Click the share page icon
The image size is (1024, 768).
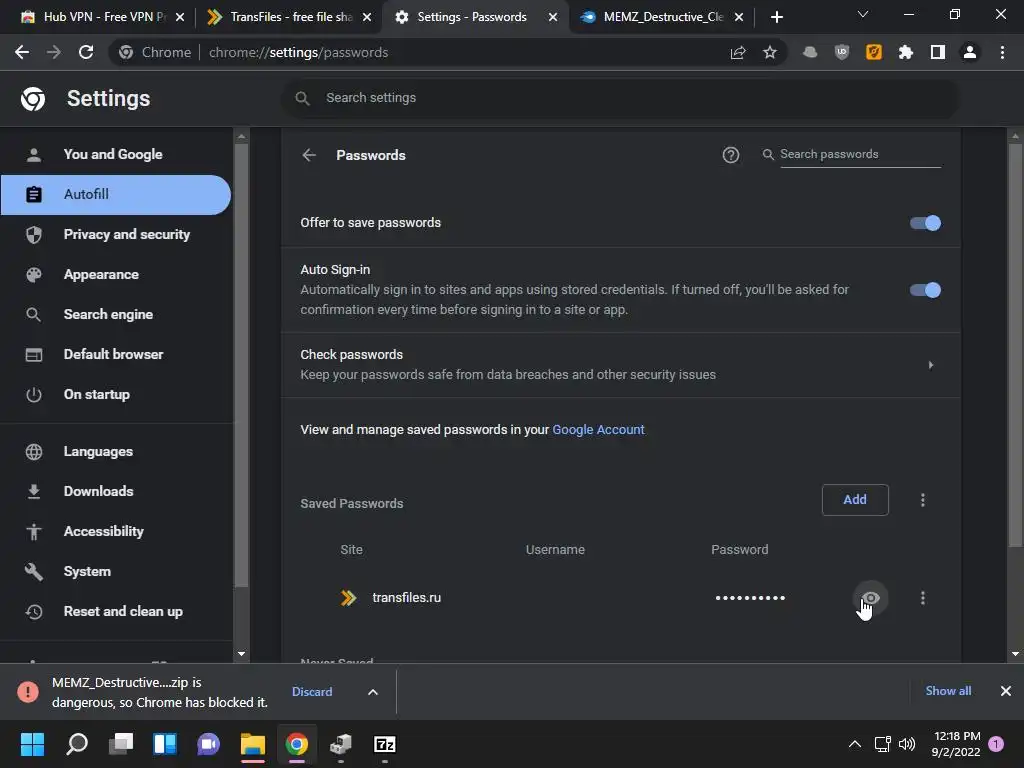[x=738, y=52]
